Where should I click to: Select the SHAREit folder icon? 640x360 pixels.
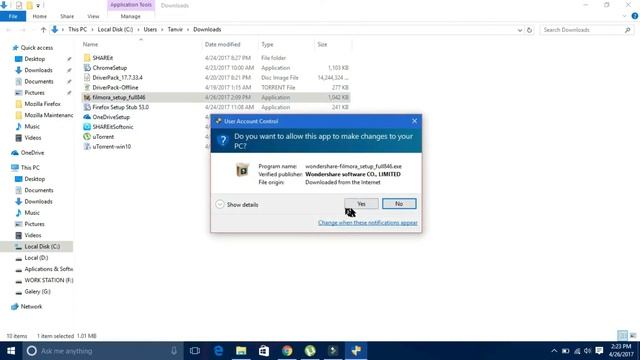coord(87,58)
